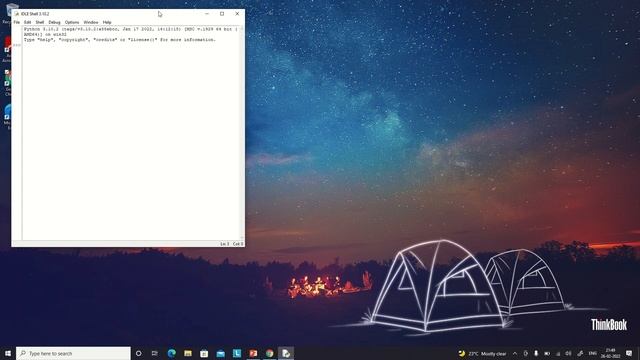Click the battery icon in system tray
The image size is (640, 360).
pyautogui.click(x=547, y=353)
